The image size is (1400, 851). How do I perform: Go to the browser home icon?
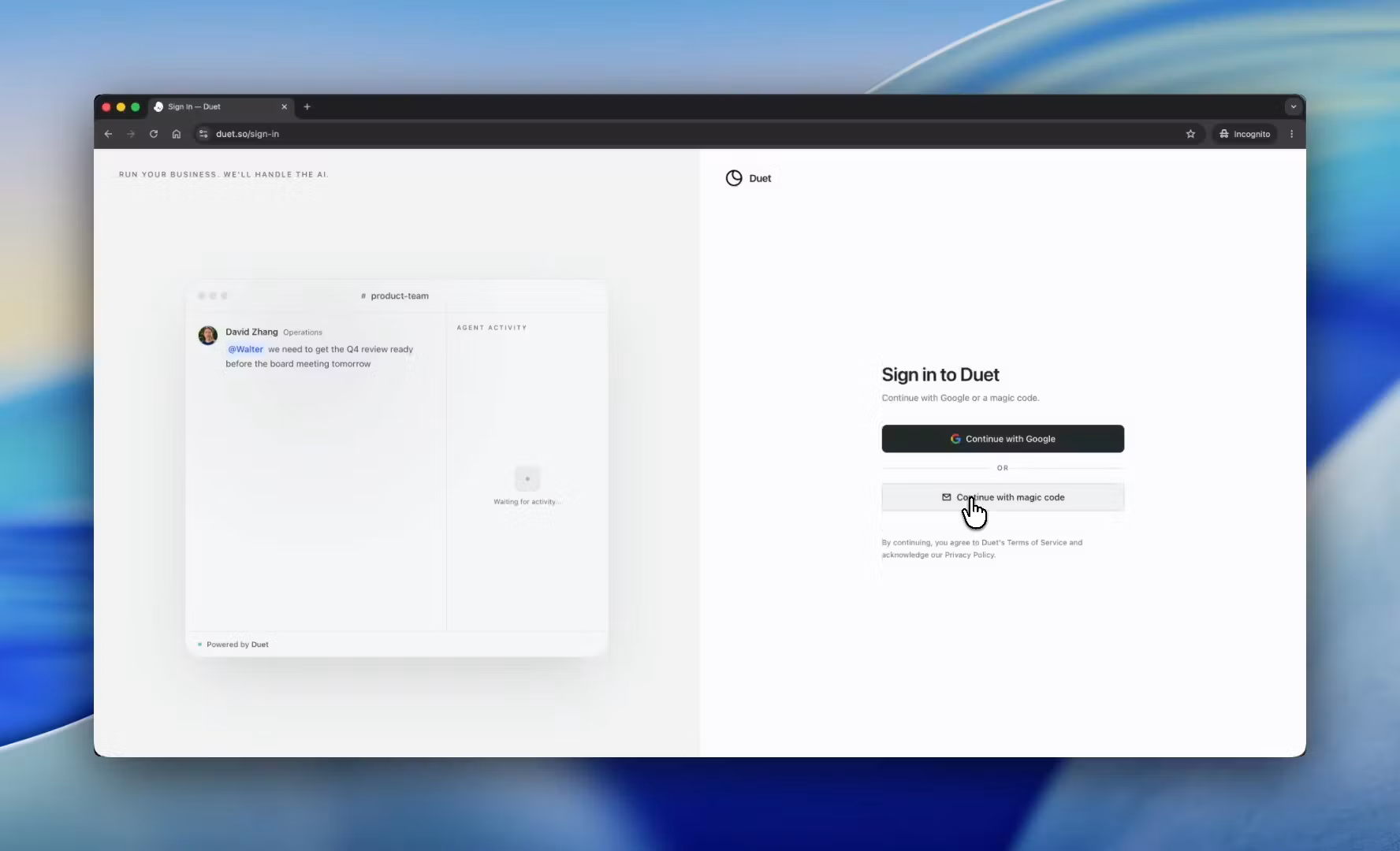(177, 134)
